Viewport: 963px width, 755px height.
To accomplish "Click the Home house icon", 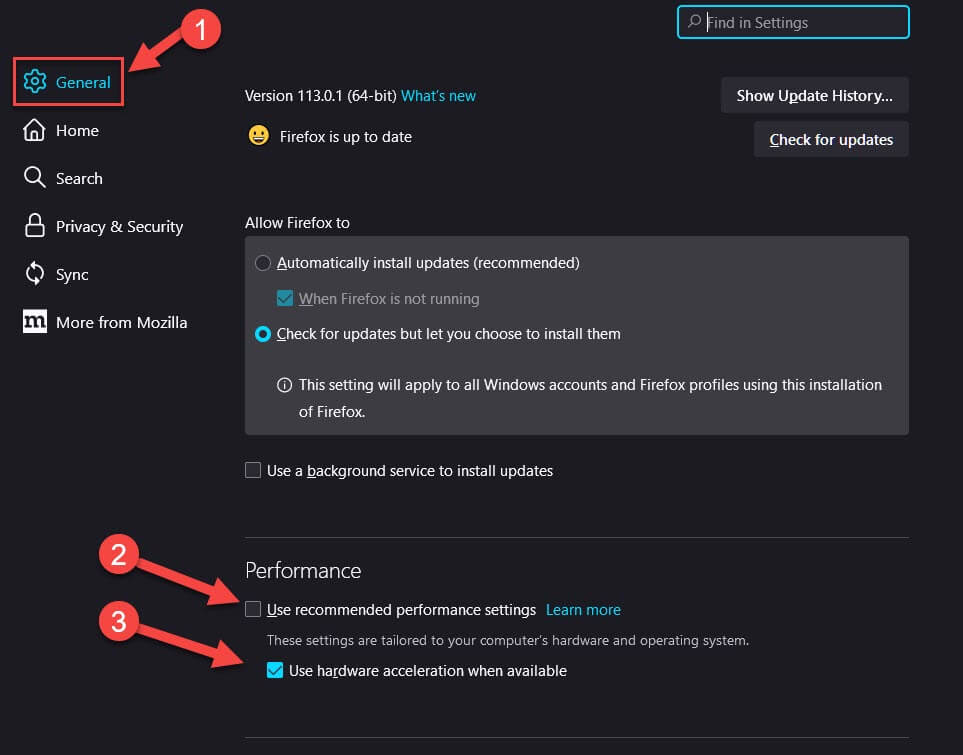I will pyautogui.click(x=34, y=130).
